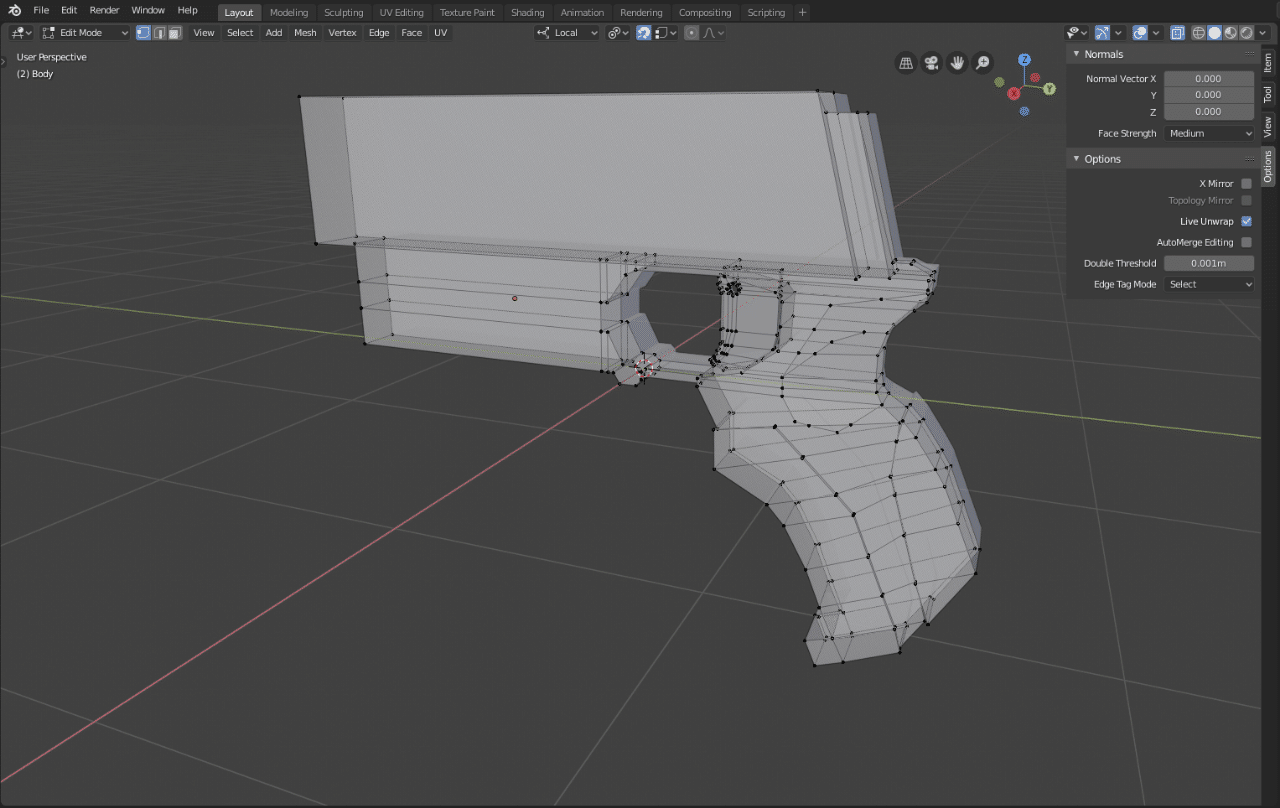Toggle proportional editing circle icon
This screenshot has height=808, width=1280.
pos(691,33)
